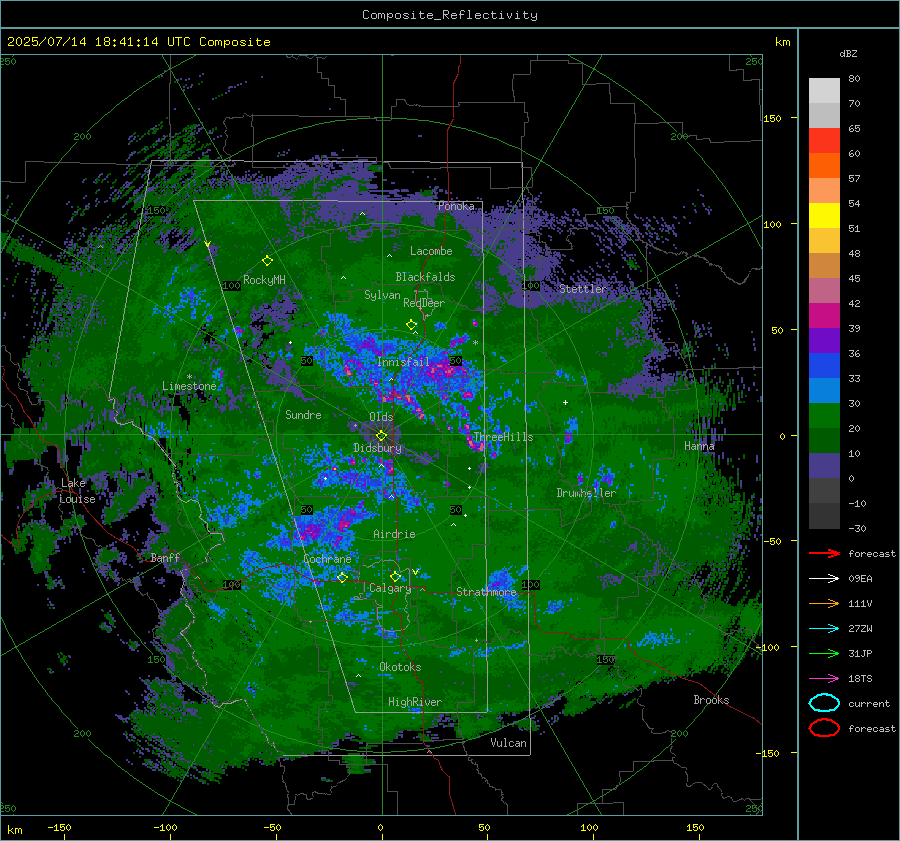Click the Ponoka city label
900x841 pixels.
(456, 206)
